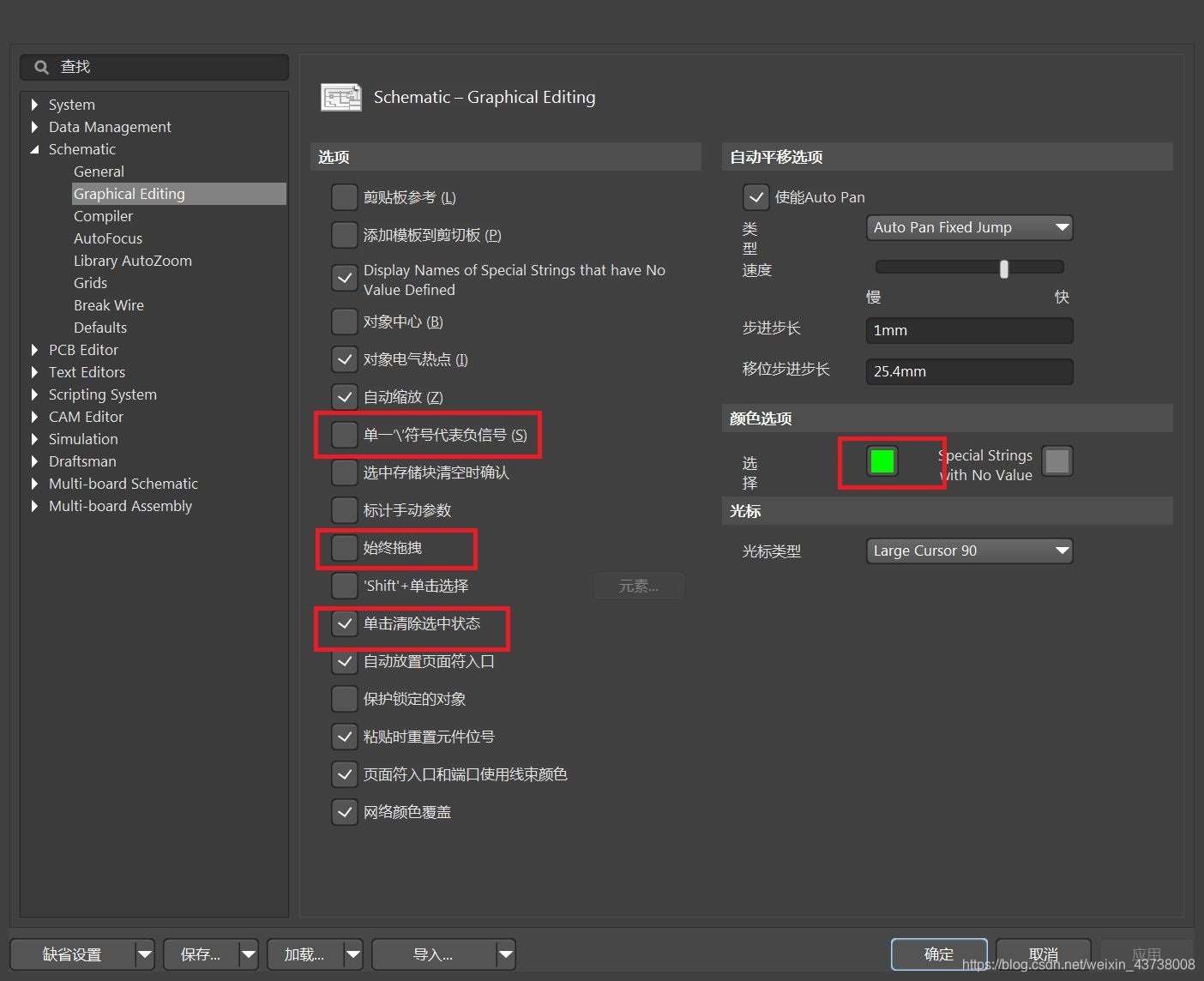
Task: Expand Draftsman tree node
Action: (x=34, y=461)
